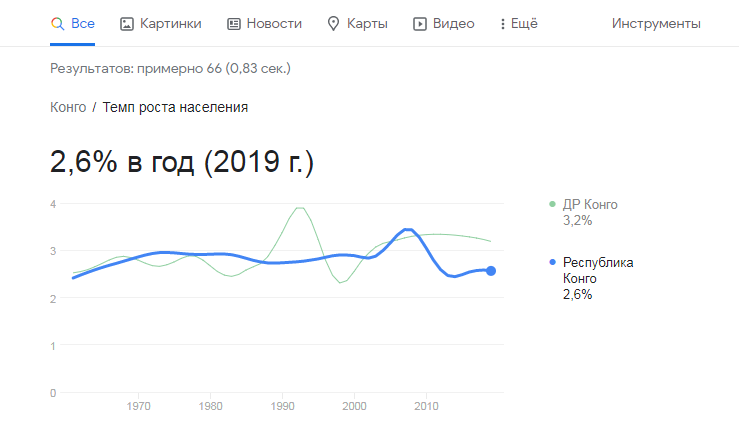The height and width of the screenshot is (422, 739).
Task: Click the Картинки image icon
Action: [x=127, y=24]
